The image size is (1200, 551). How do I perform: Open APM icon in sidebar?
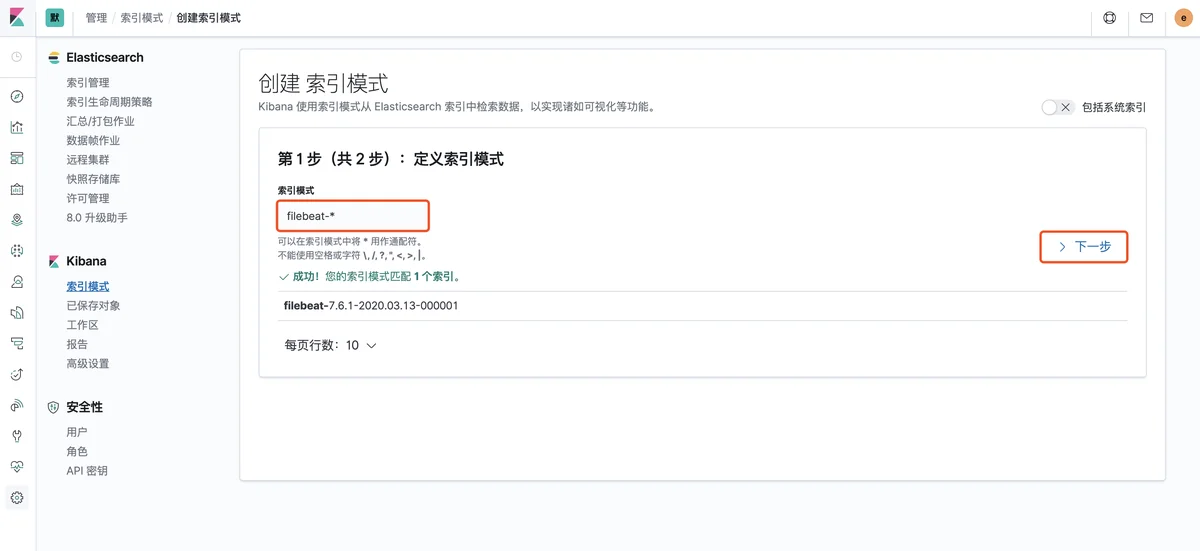pos(17,344)
